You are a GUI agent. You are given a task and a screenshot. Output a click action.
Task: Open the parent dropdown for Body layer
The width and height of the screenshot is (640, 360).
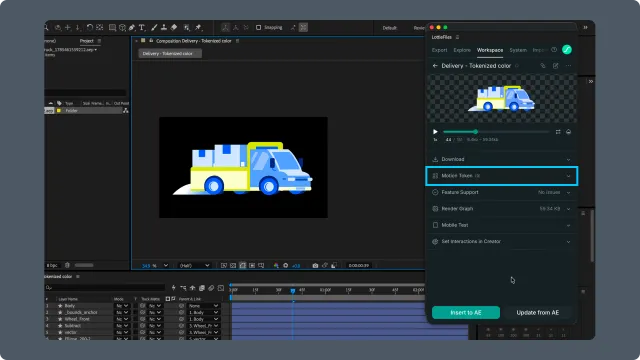[203, 306]
